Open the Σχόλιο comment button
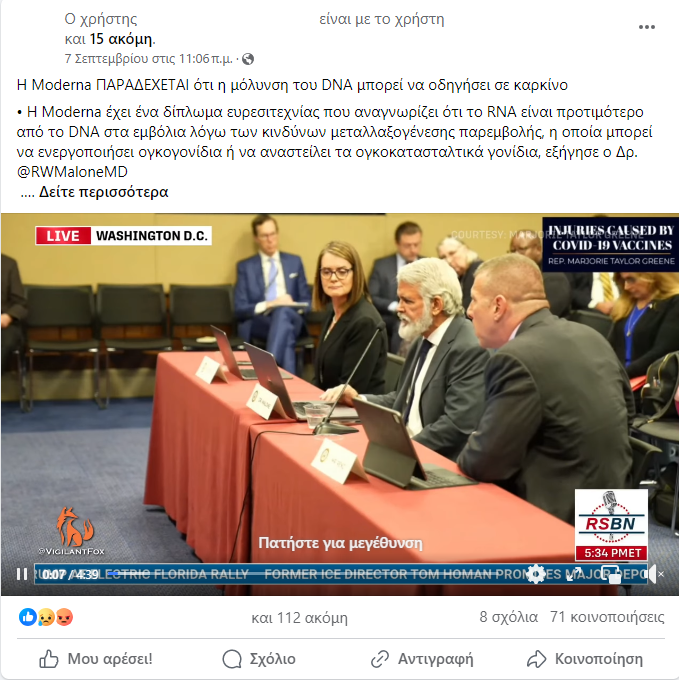Image resolution: width=679 pixels, height=680 pixels. pyautogui.click(x=259, y=659)
